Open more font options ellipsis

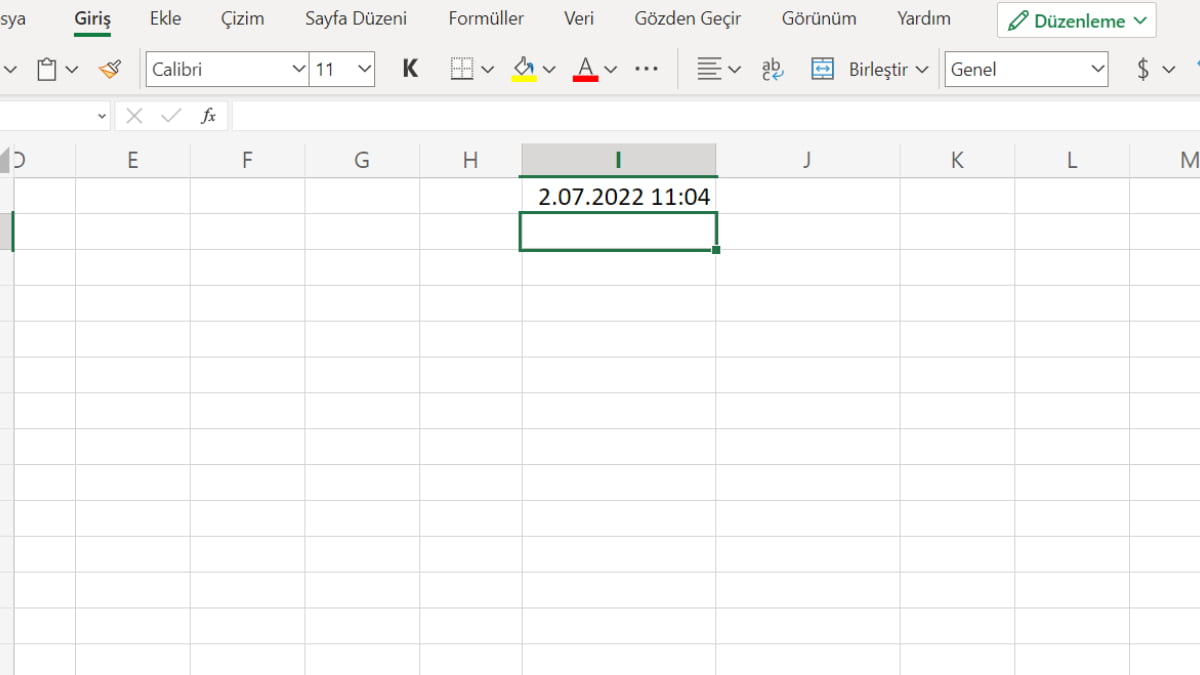(x=647, y=69)
